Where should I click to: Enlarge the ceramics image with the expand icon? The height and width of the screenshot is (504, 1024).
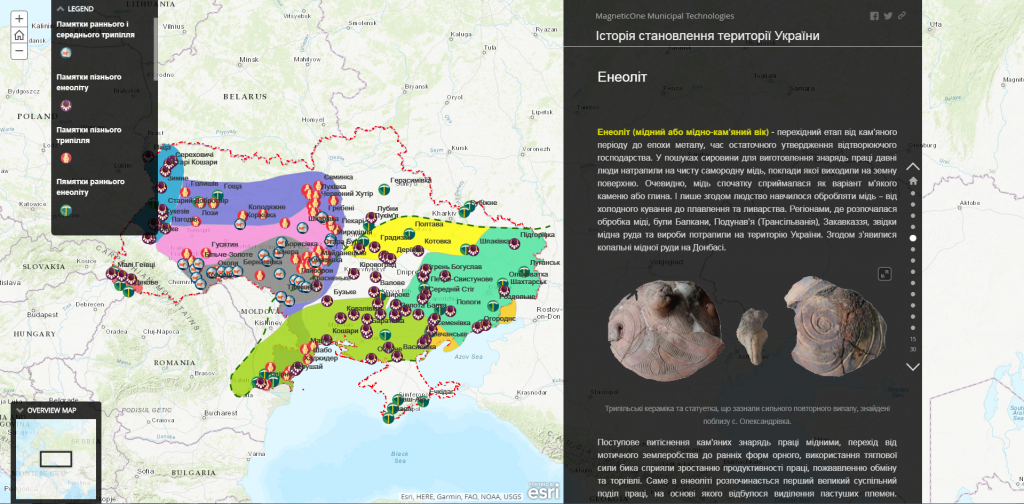pos(884,274)
